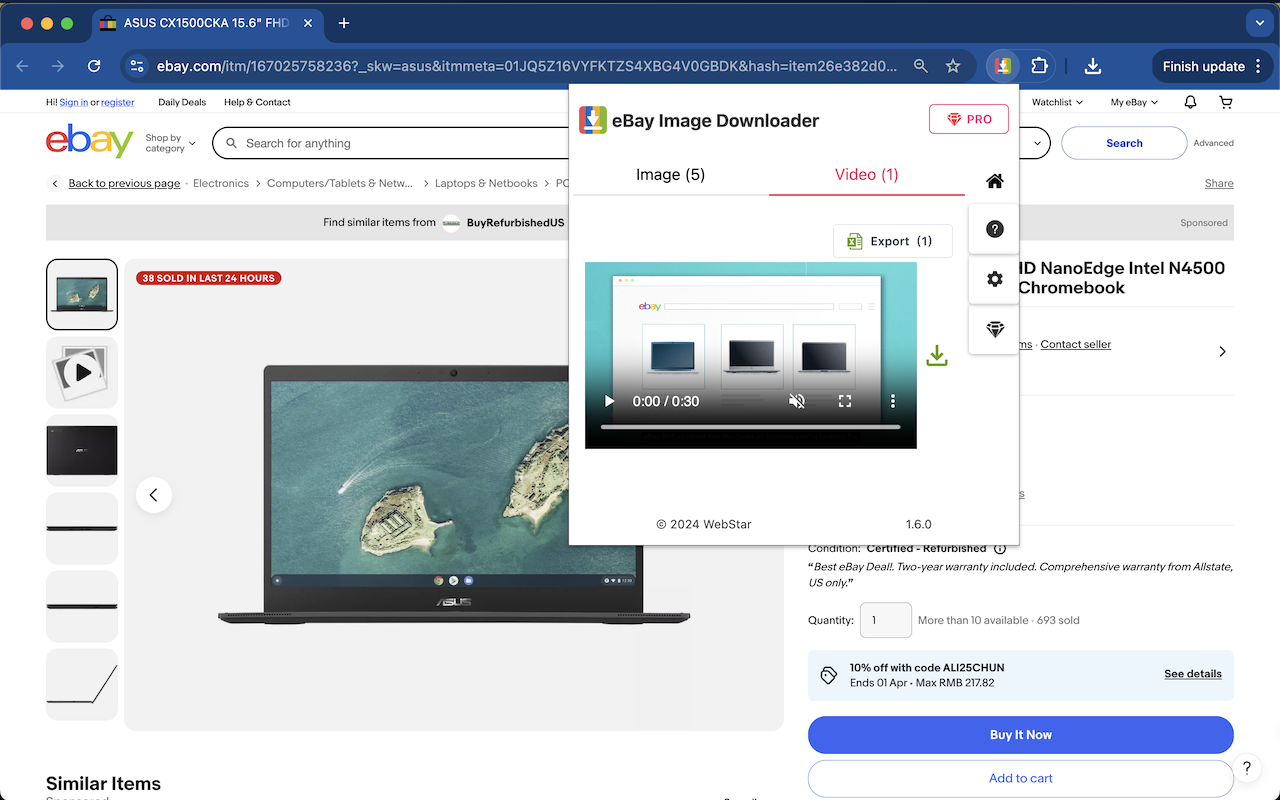Click the home icon in the extension popup
The width and height of the screenshot is (1280, 800).
coord(994,181)
